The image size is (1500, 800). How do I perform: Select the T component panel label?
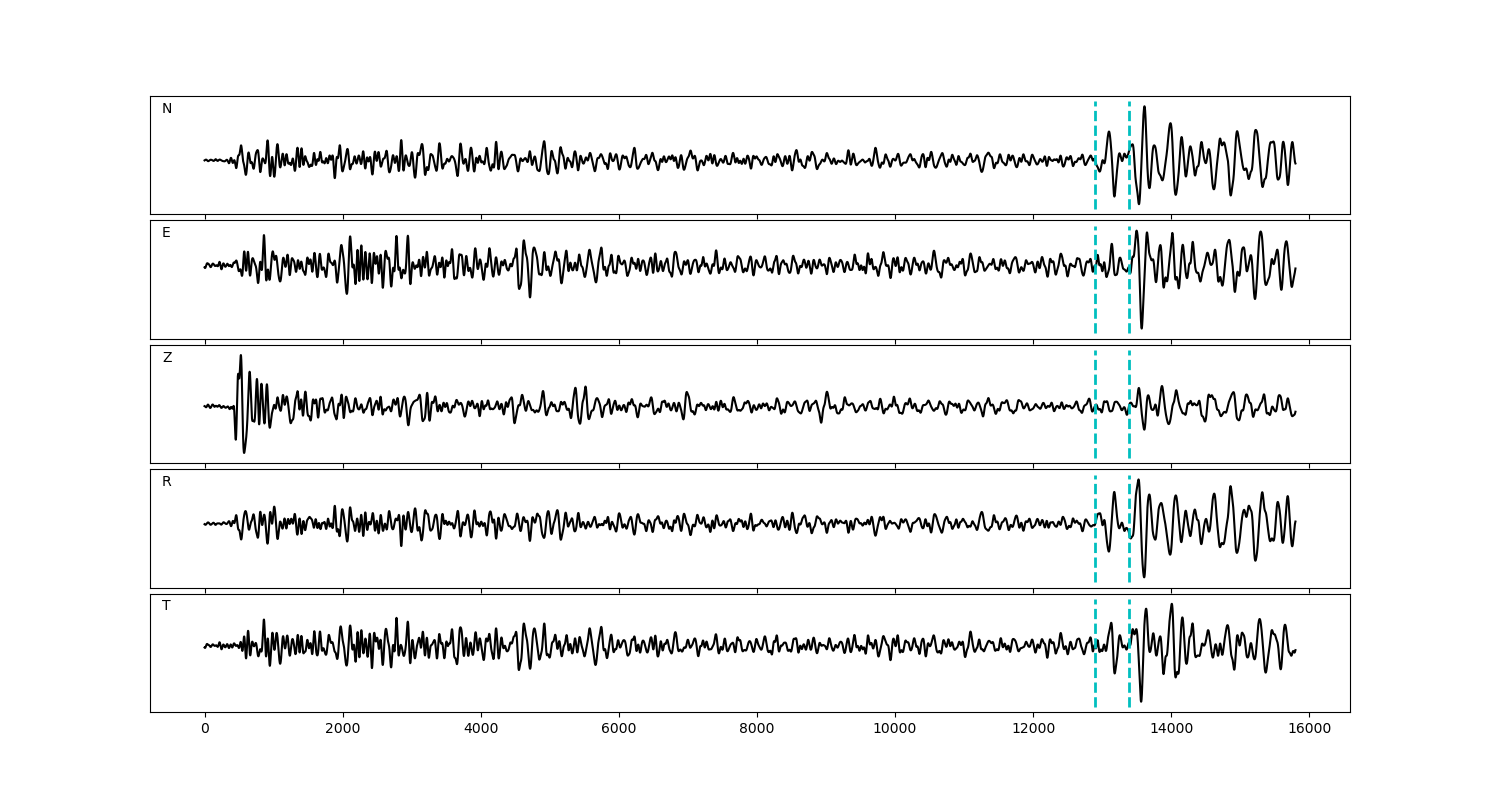tap(166, 606)
